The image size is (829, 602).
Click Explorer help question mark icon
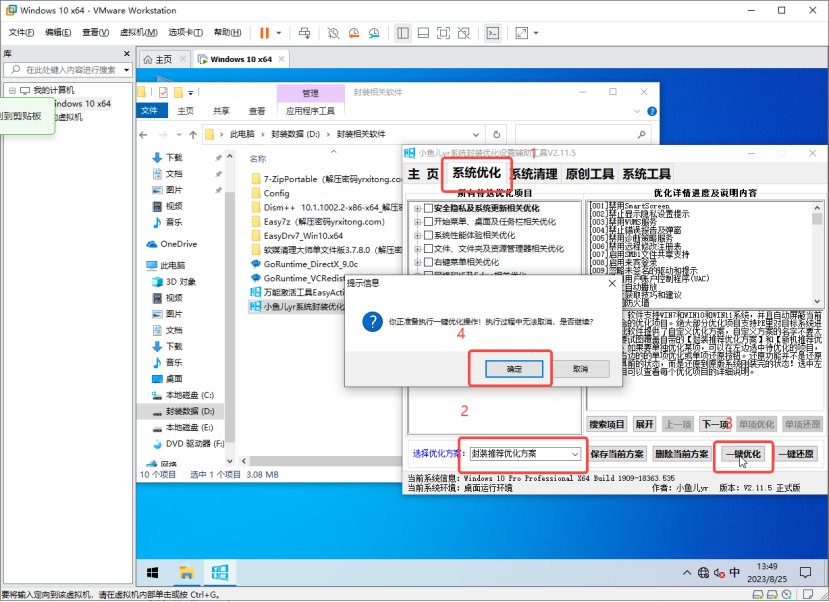[x=652, y=111]
